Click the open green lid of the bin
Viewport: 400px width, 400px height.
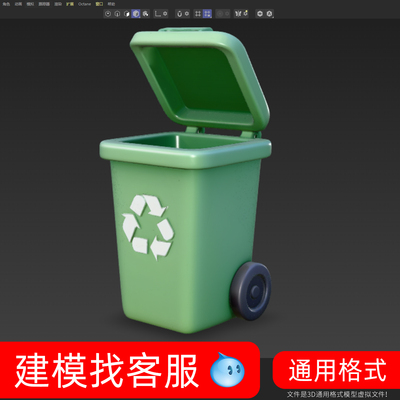[x=199, y=79]
